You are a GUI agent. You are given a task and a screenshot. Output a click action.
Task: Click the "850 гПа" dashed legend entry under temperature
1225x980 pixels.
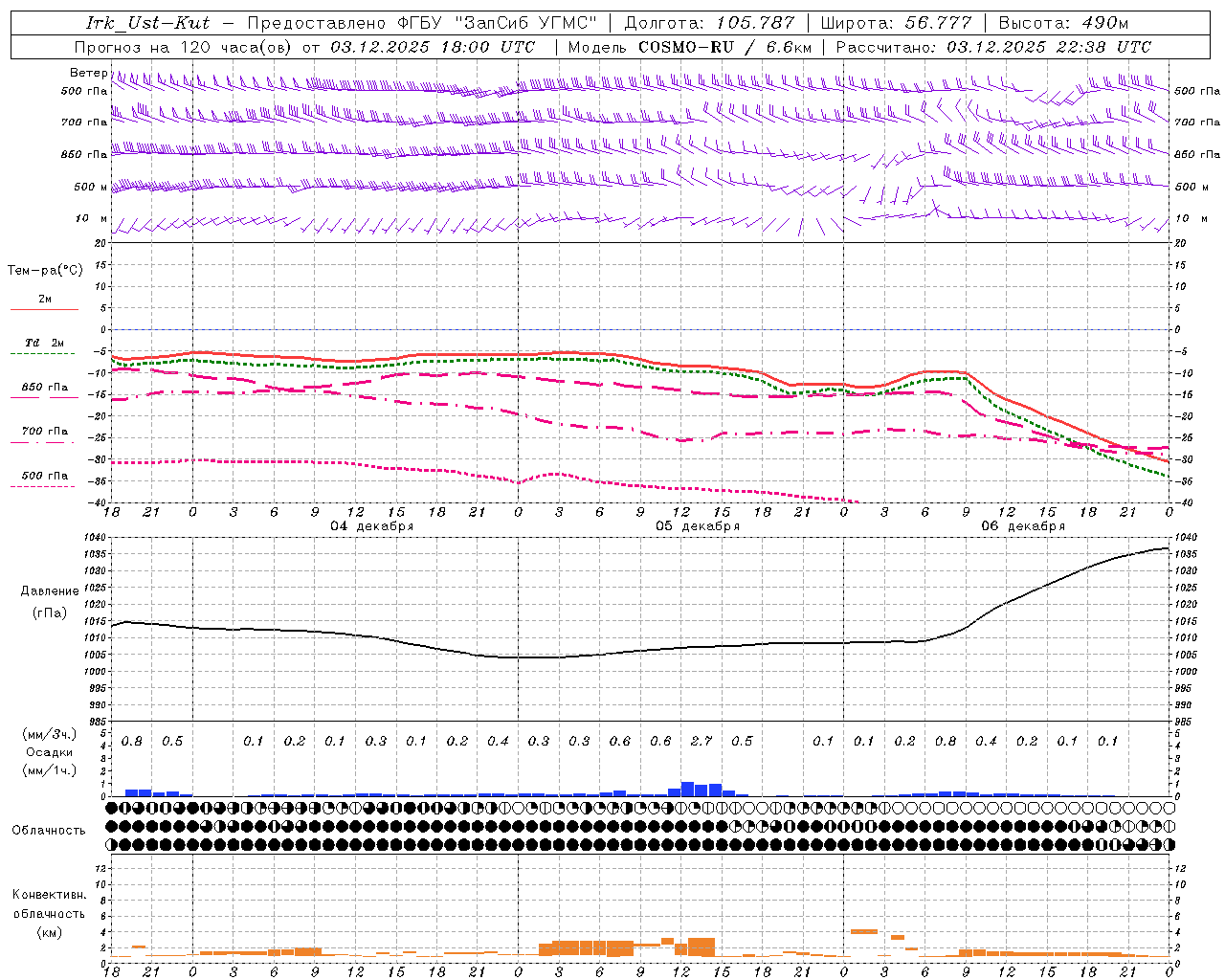point(45,388)
